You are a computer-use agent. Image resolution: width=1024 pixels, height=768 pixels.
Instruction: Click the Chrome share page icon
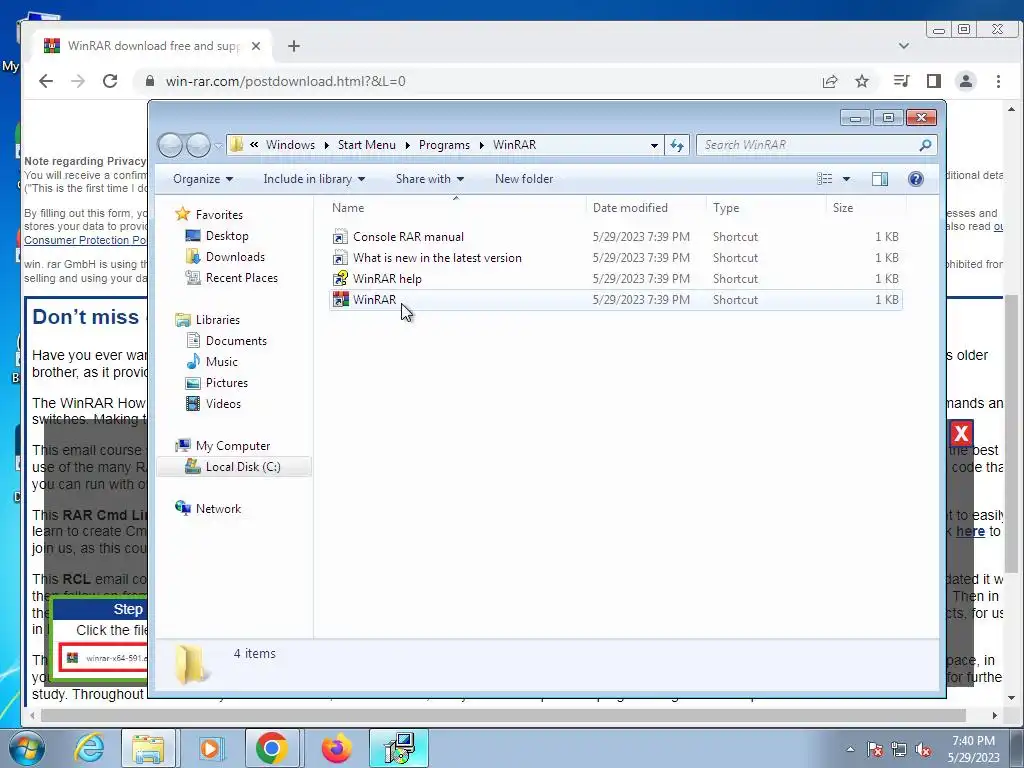point(830,81)
